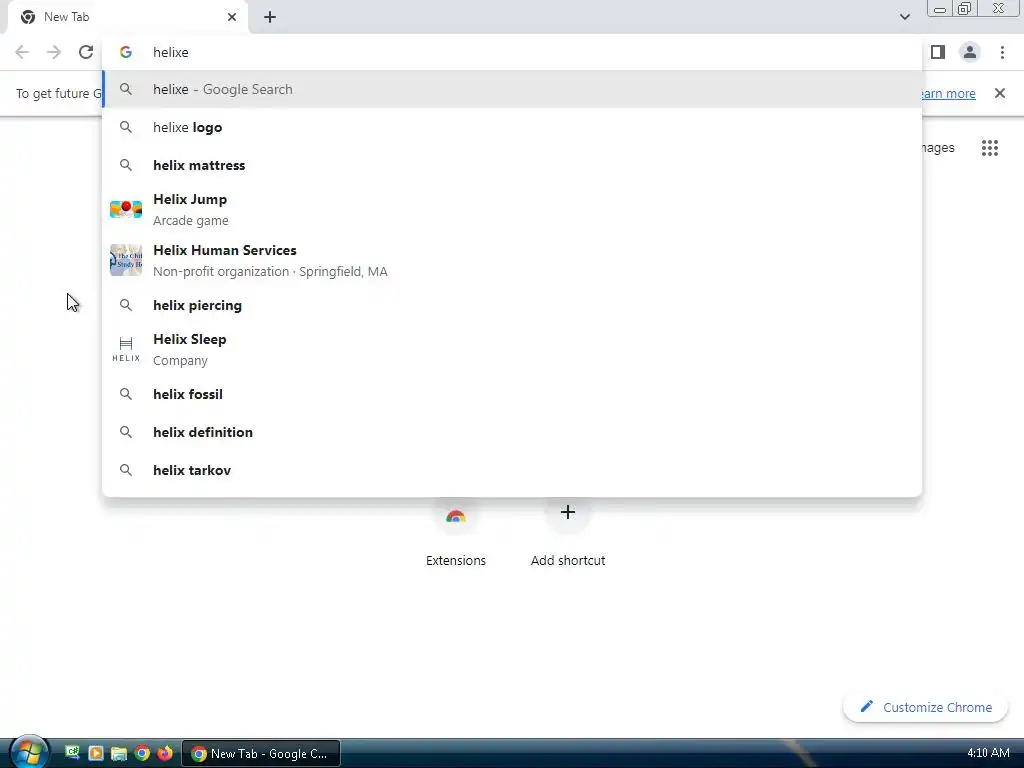Open the Google apps grid
Viewport: 1024px width, 768px height.
coord(989,148)
